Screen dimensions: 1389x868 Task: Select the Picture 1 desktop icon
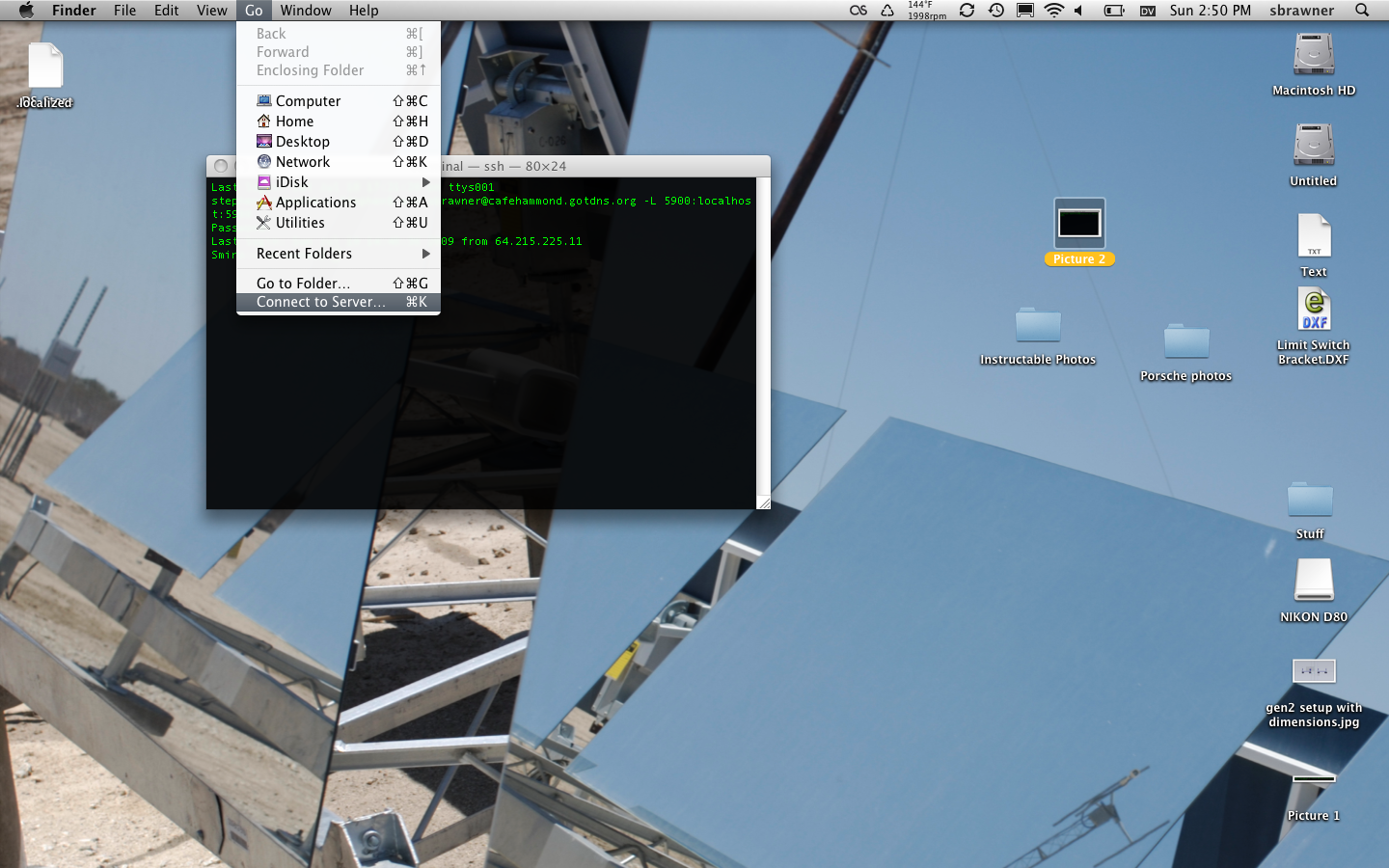pyautogui.click(x=1314, y=778)
